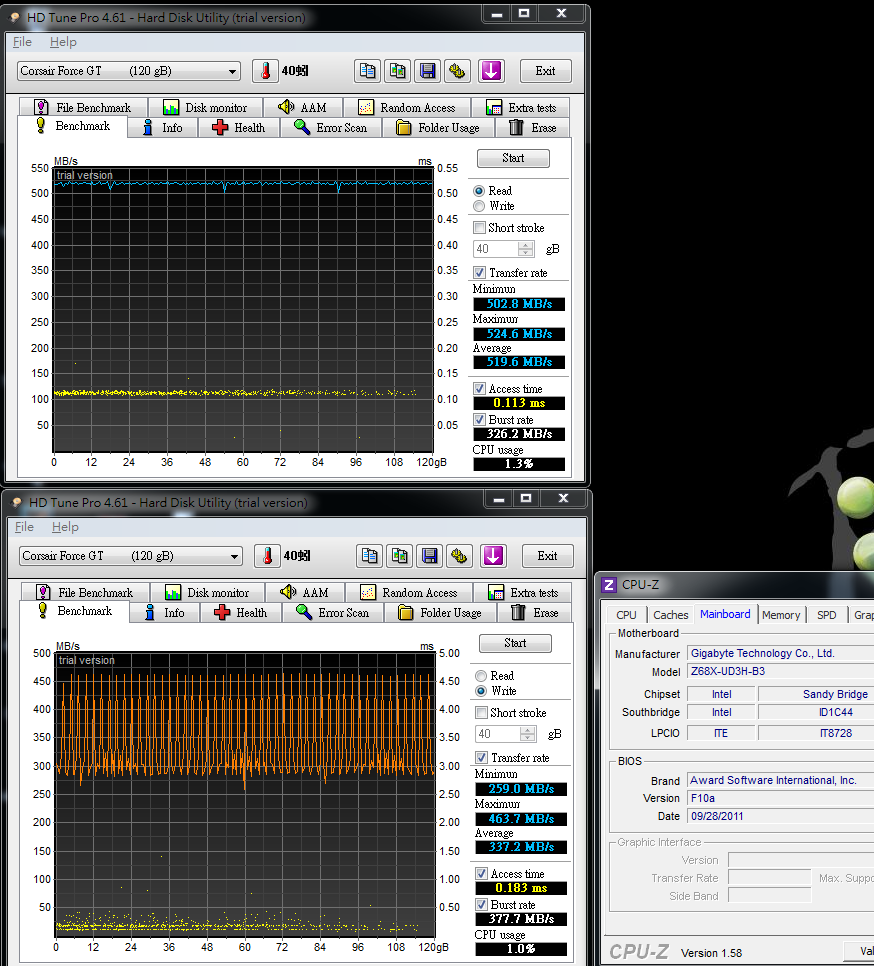The width and height of the screenshot is (874, 966).
Task: Open Random Access tab in lower HD Tune window
Action: tap(408, 592)
